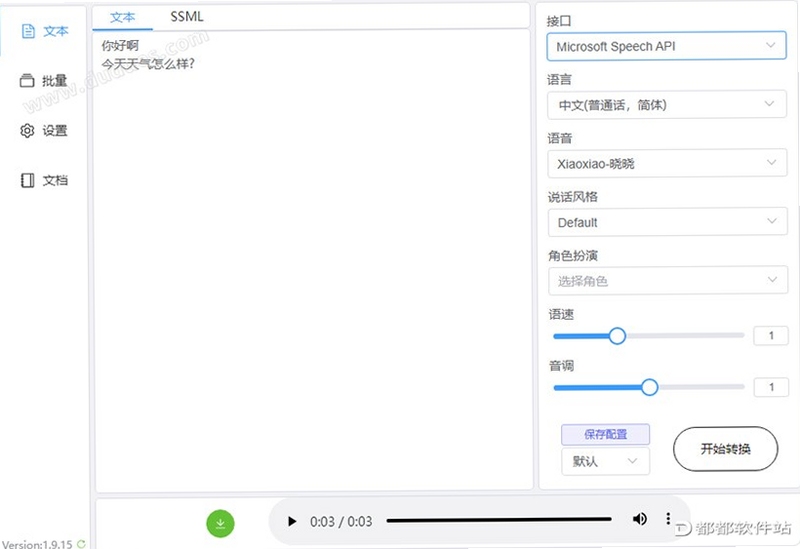
Task: Switch to the SSML tab
Action: (x=187, y=17)
